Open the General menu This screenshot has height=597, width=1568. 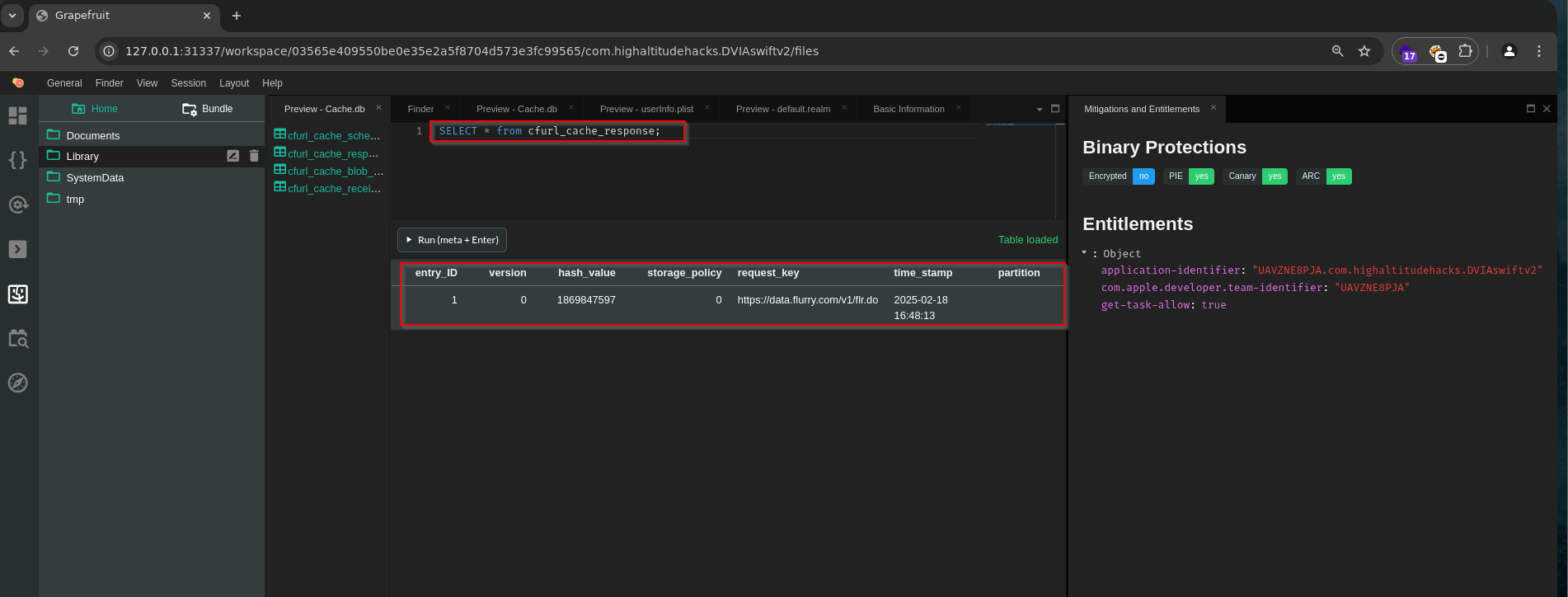point(64,83)
